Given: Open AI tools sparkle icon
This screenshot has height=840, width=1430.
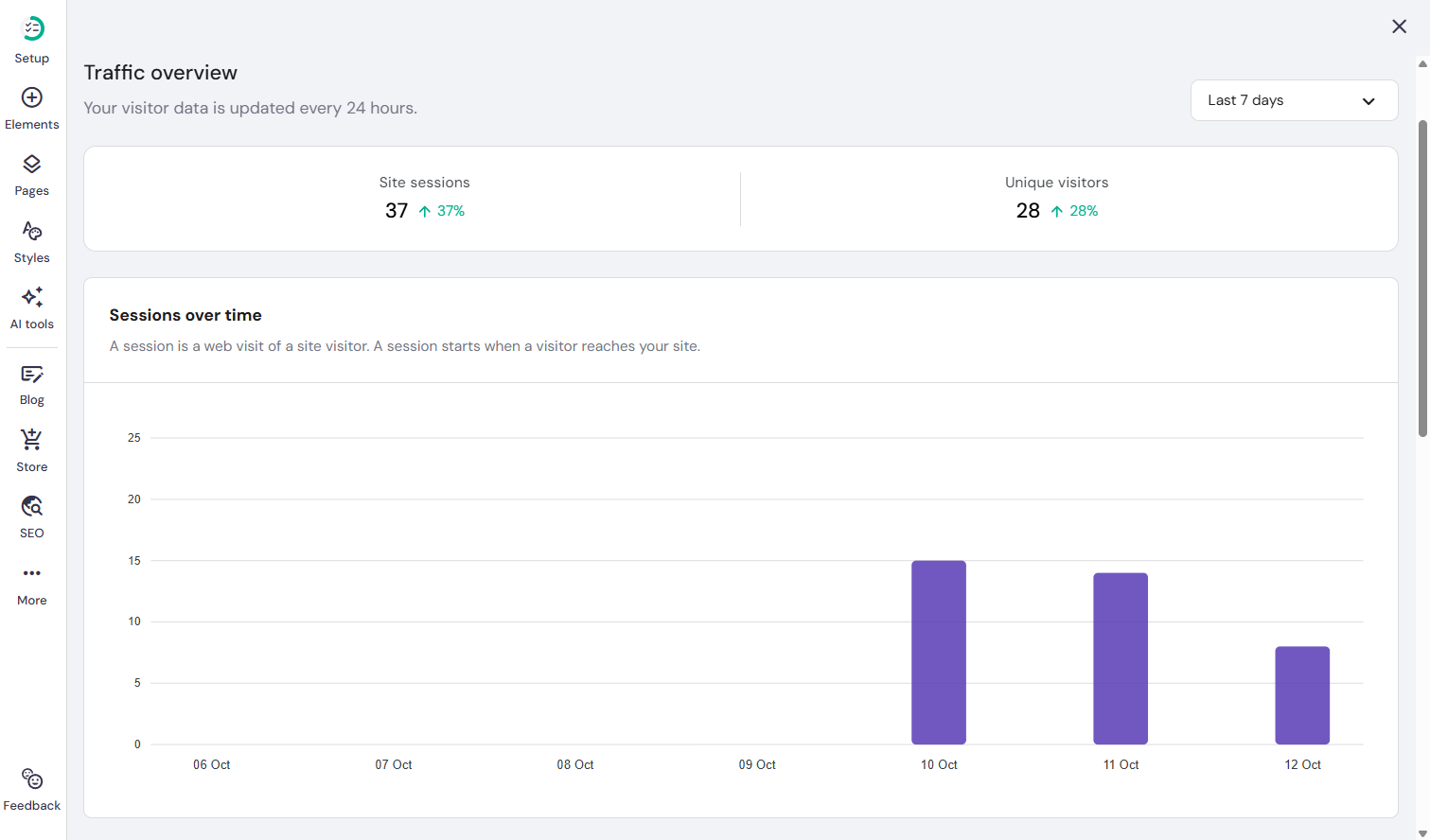Looking at the screenshot, I should pyautogui.click(x=32, y=297).
